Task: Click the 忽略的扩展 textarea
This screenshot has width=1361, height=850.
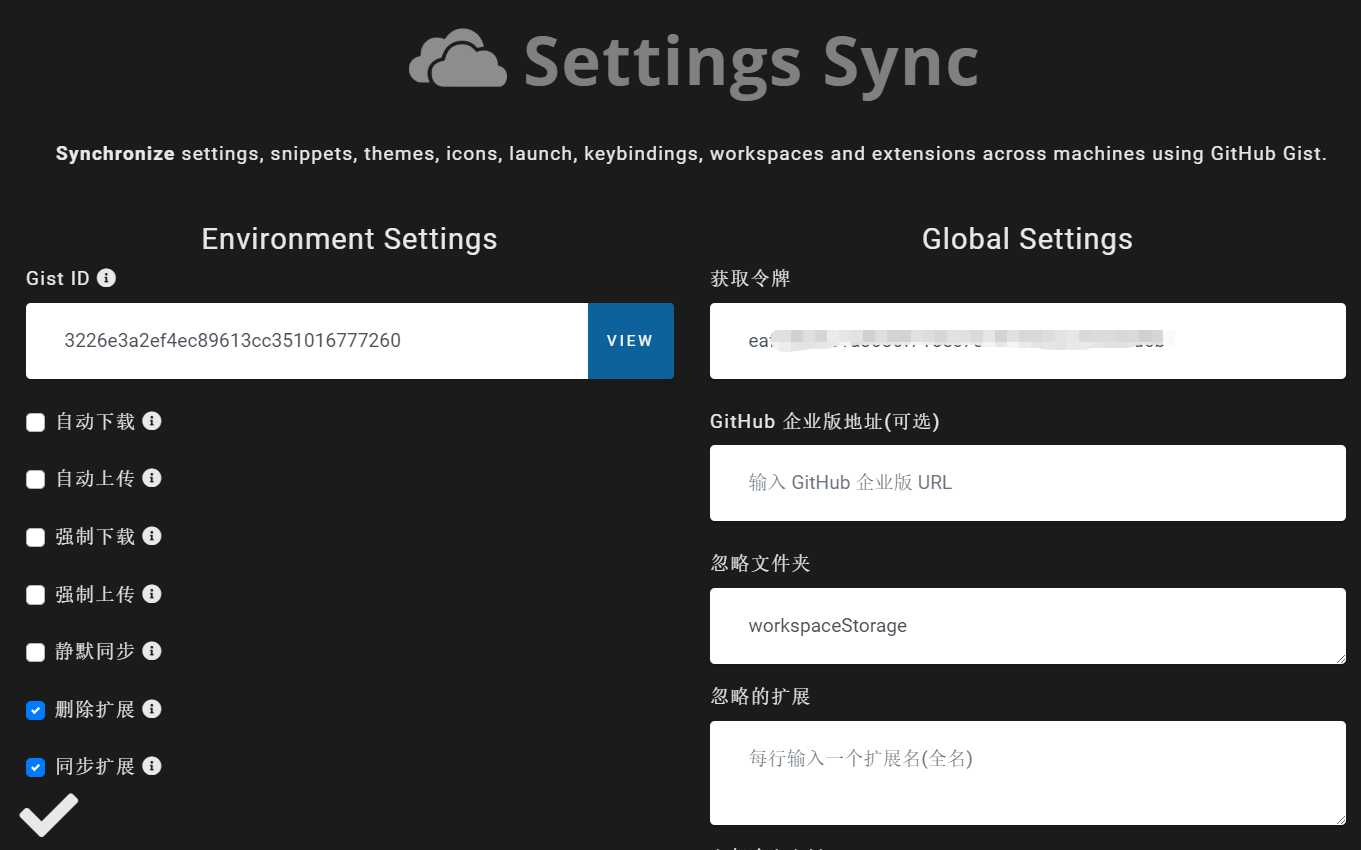Action: (x=1028, y=773)
